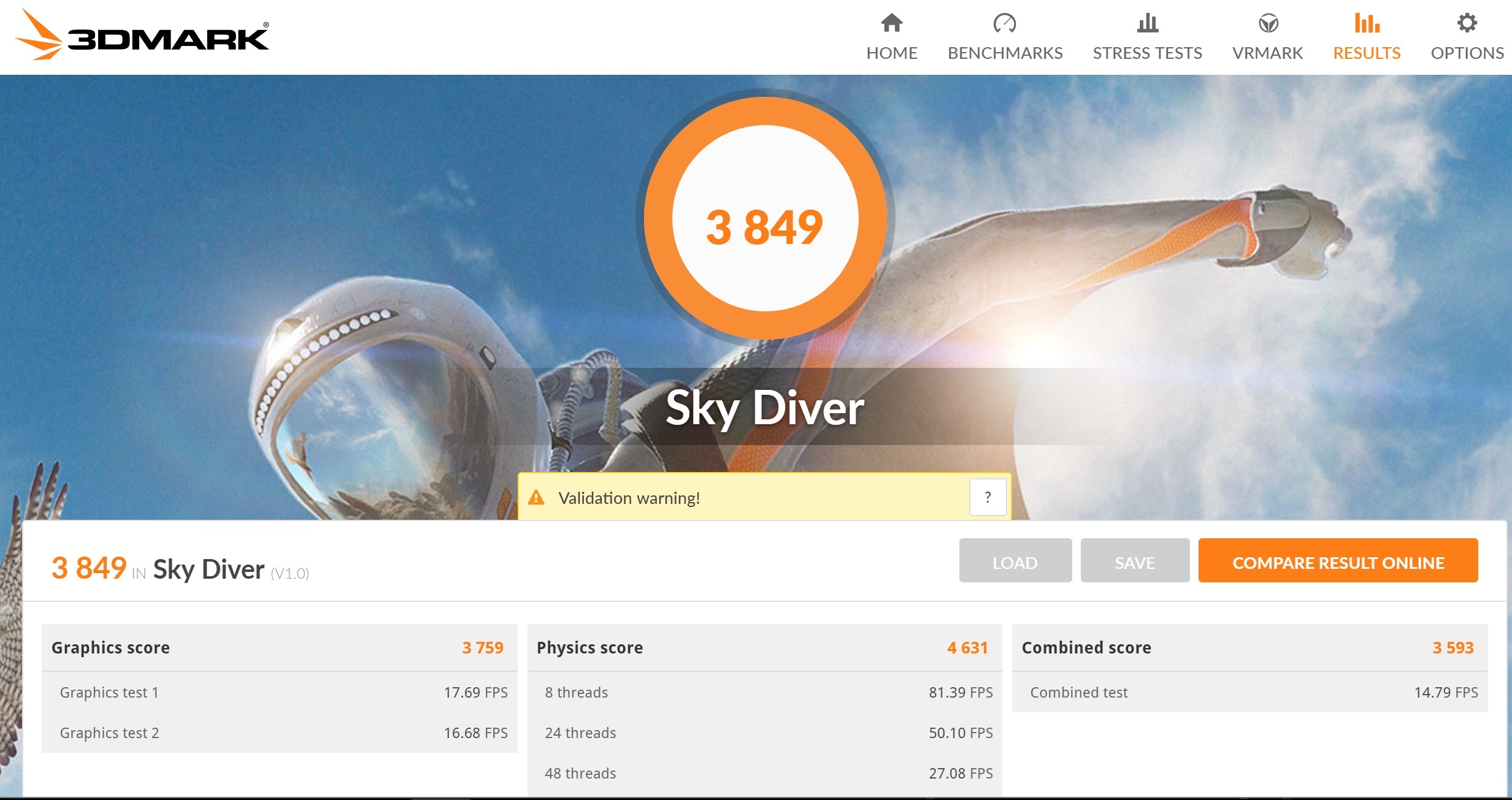
Task: Click the 24 threads row
Action: (765, 733)
